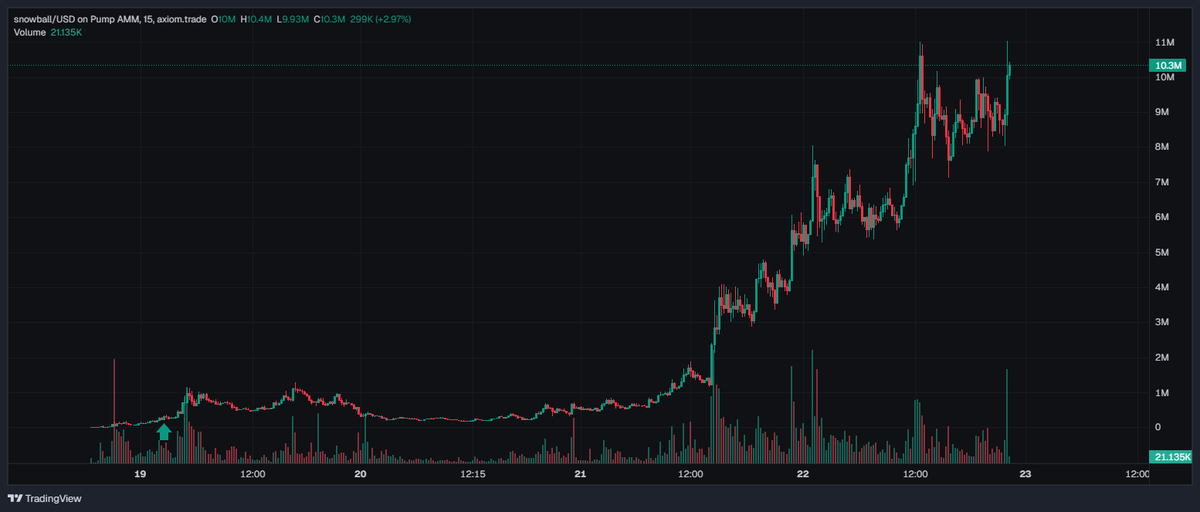The height and width of the screenshot is (512, 1200).
Task: Select date label 19 on time axis
Action: pos(140,475)
